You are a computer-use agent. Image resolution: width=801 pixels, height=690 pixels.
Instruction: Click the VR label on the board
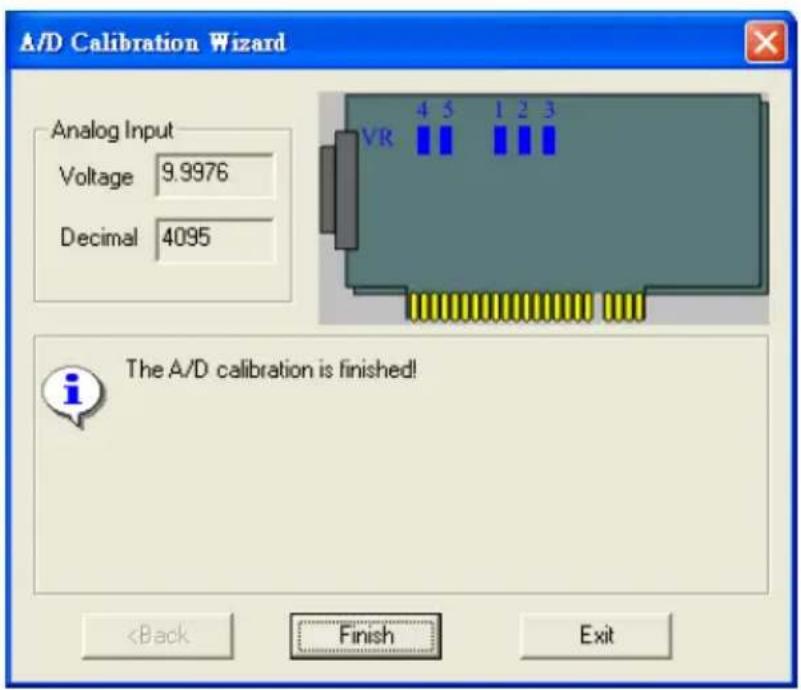[378, 138]
